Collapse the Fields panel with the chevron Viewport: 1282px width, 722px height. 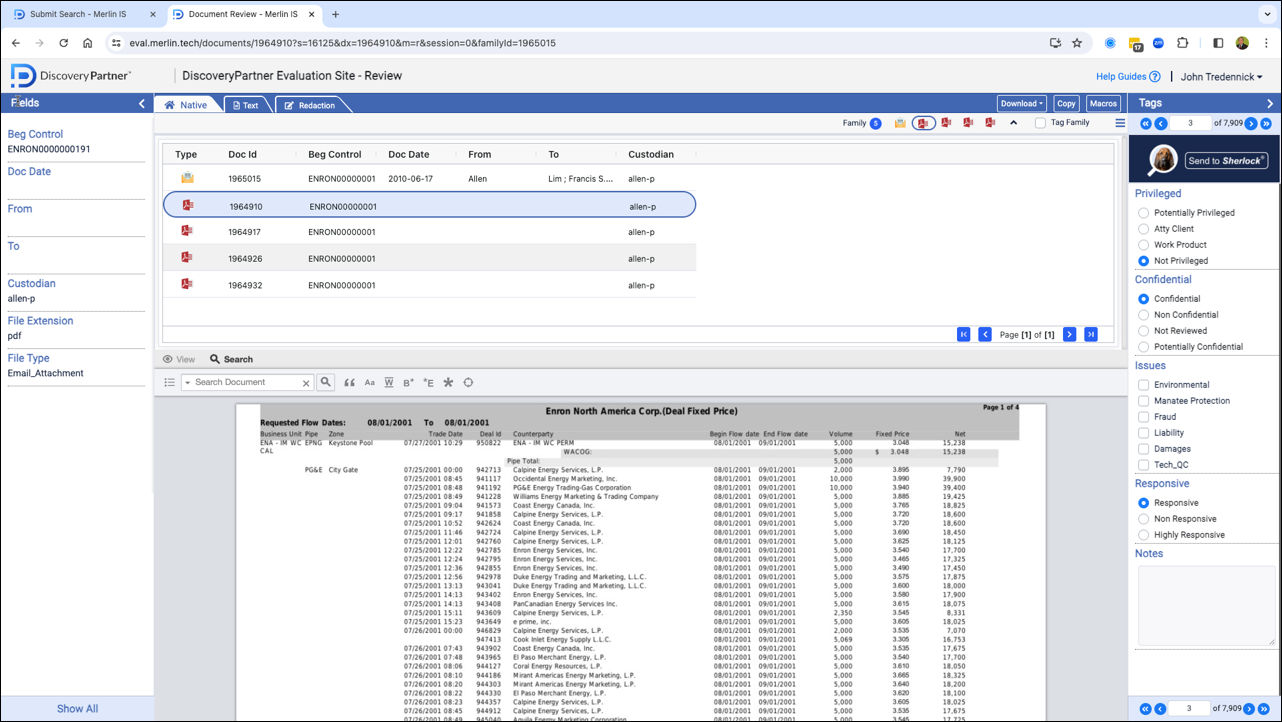(142, 104)
